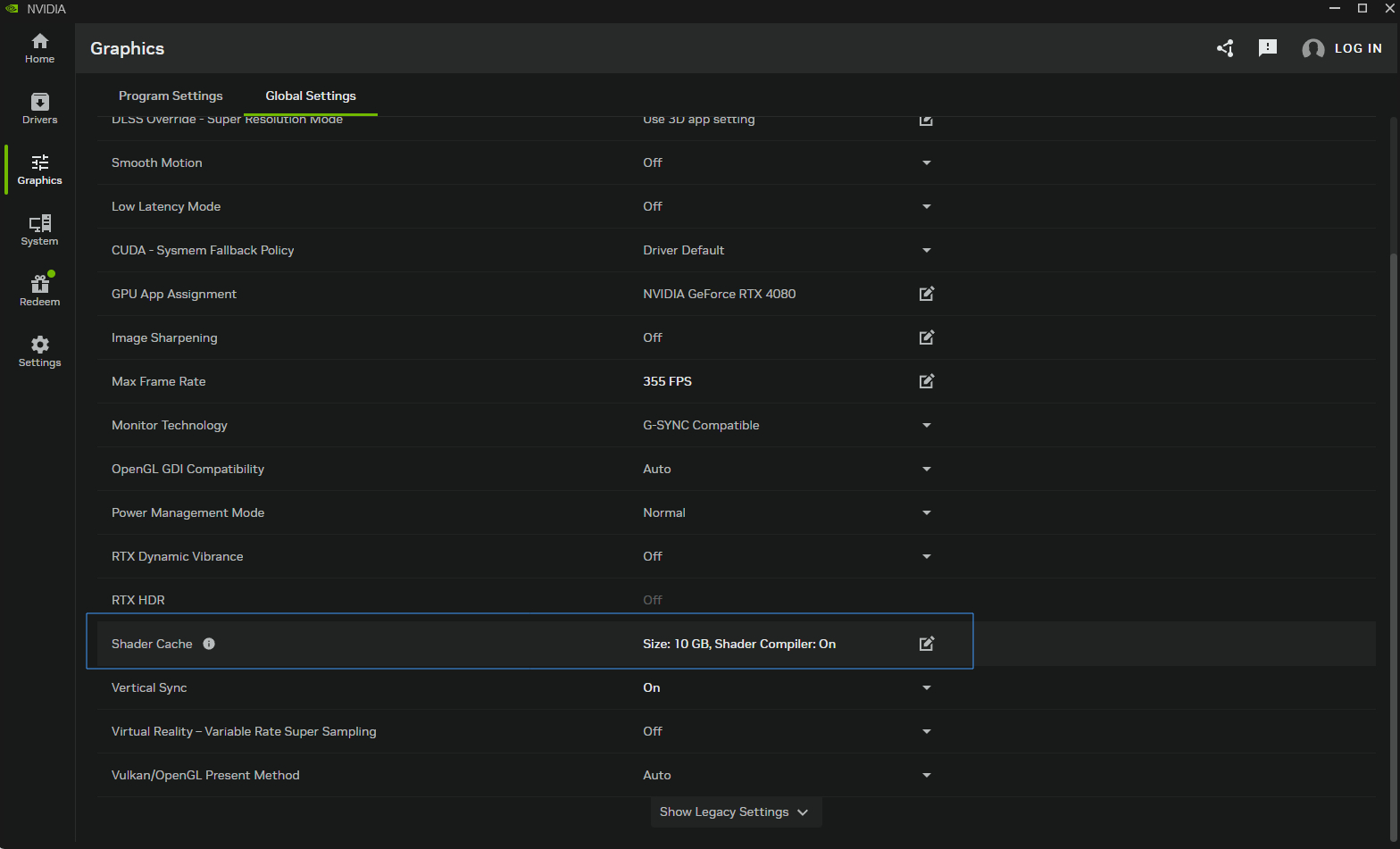
Task: Click the Smooth Motion label
Action: (157, 162)
